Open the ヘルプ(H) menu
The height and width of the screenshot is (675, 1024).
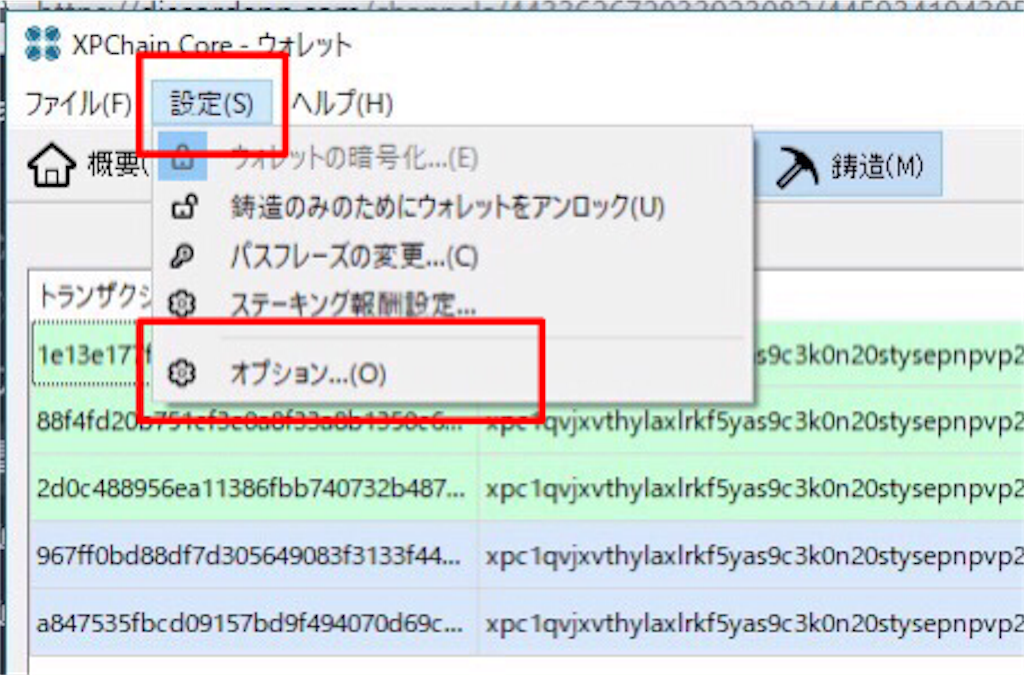[342, 103]
